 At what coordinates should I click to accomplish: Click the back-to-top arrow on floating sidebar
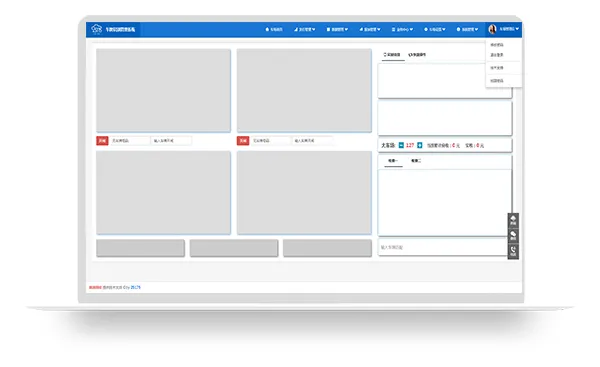(x=513, y=220)
